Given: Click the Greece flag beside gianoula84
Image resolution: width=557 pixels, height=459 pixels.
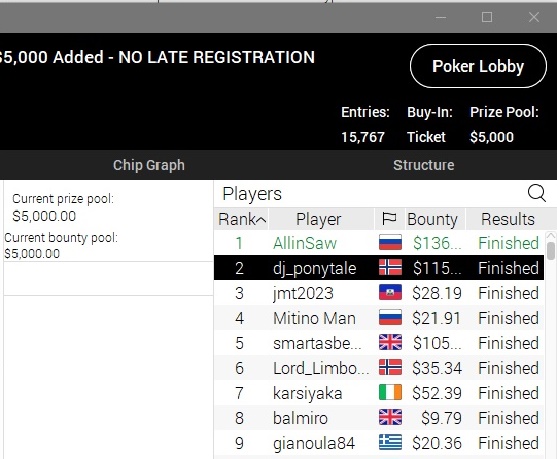Looking at the screenshot, I should click(x=390, y=443).
